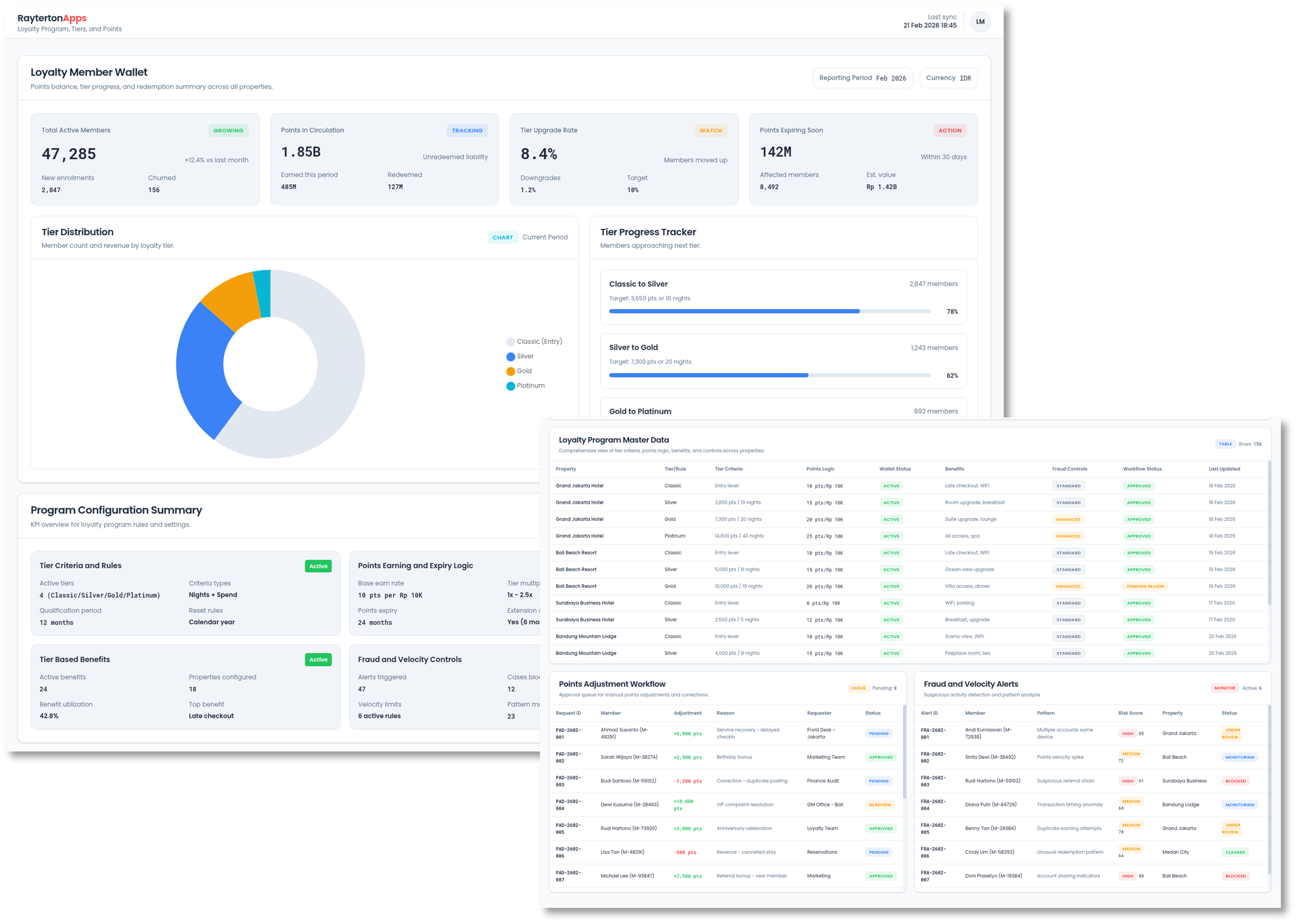
Task: Click the MONITOR badge in Fraud Alerts
Action: click(1224, 688)
